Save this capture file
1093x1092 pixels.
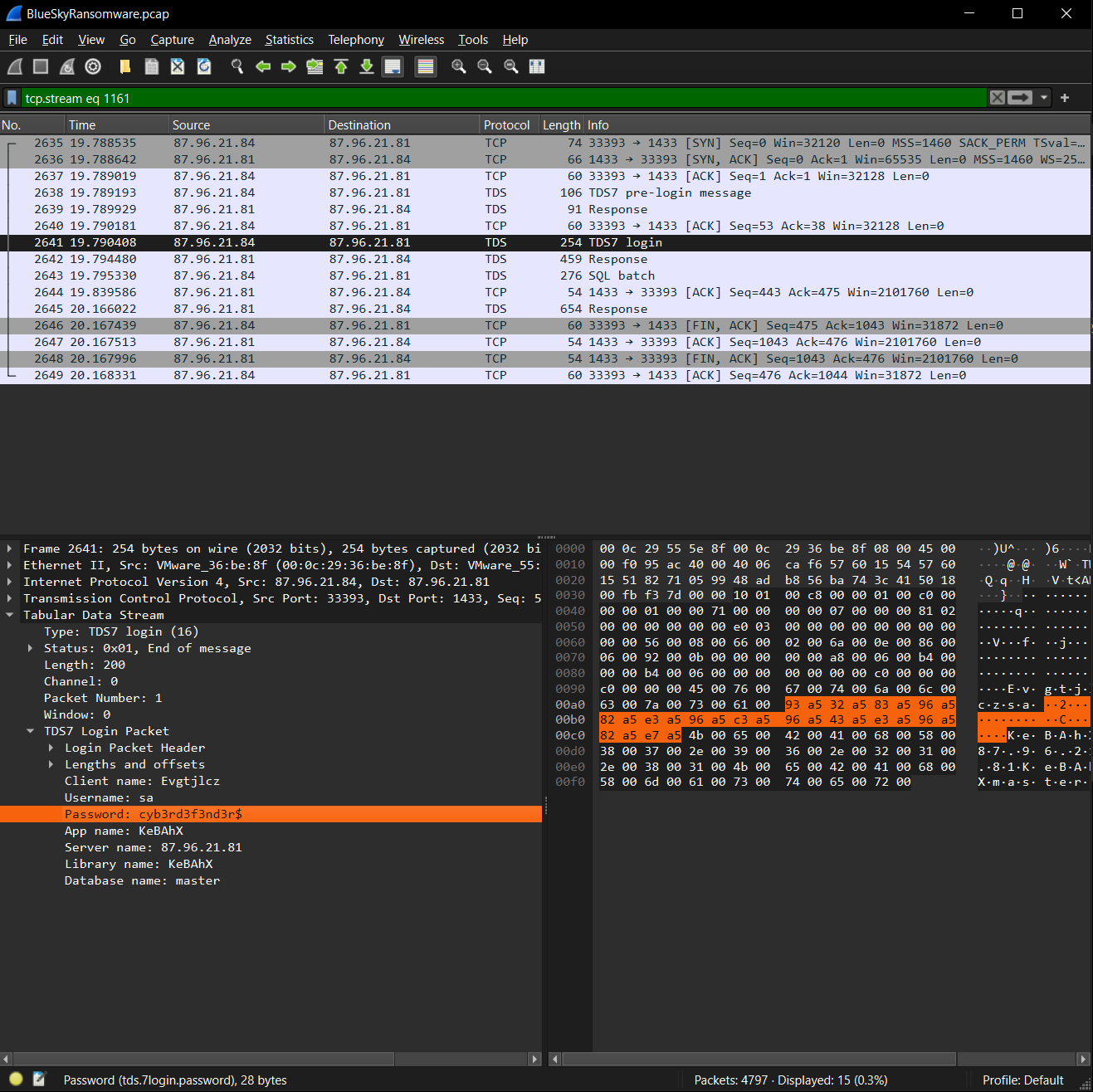(x=151, y=66)
